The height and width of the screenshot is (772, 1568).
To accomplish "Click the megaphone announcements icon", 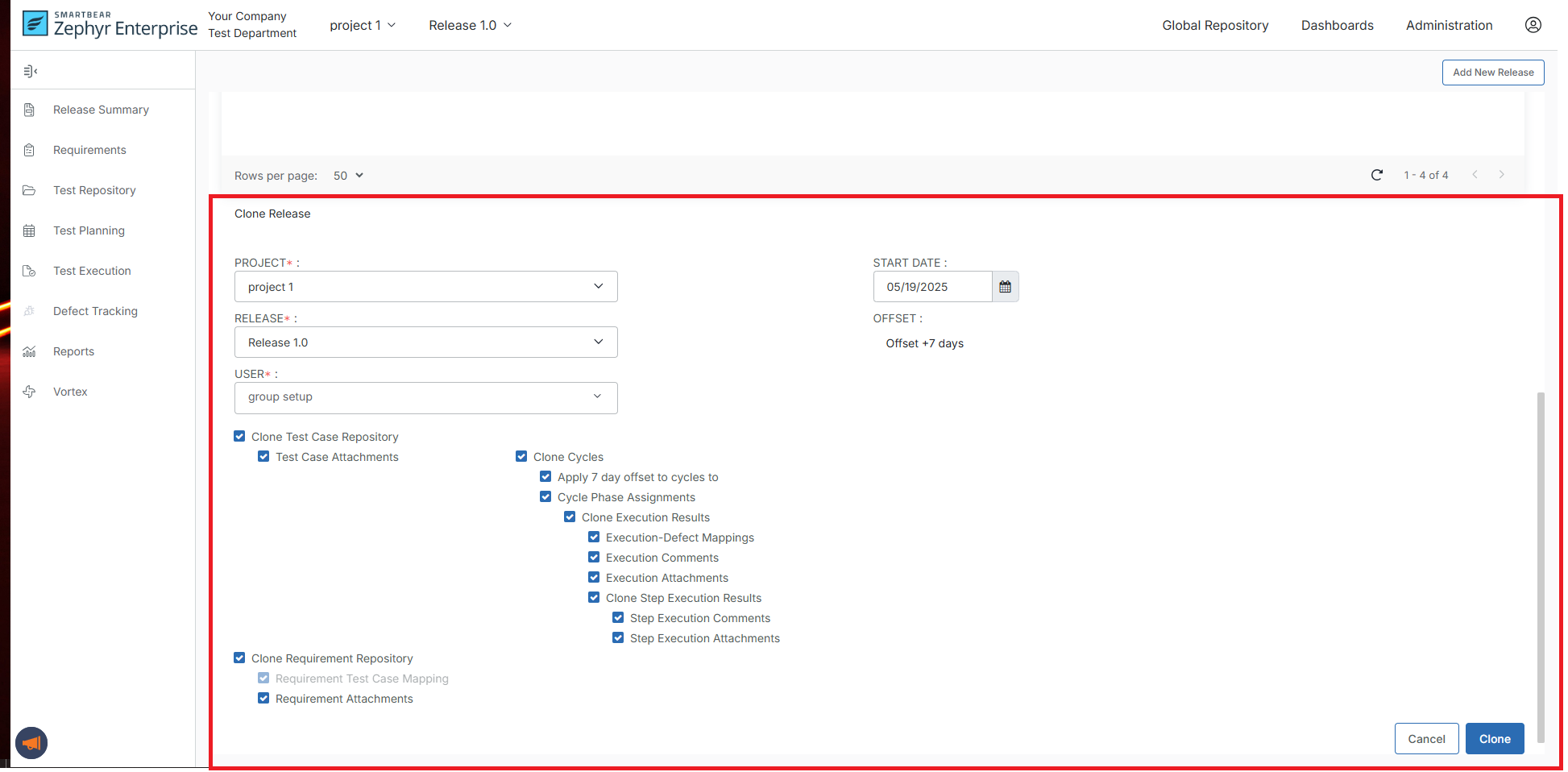I will tap(31, 742).
